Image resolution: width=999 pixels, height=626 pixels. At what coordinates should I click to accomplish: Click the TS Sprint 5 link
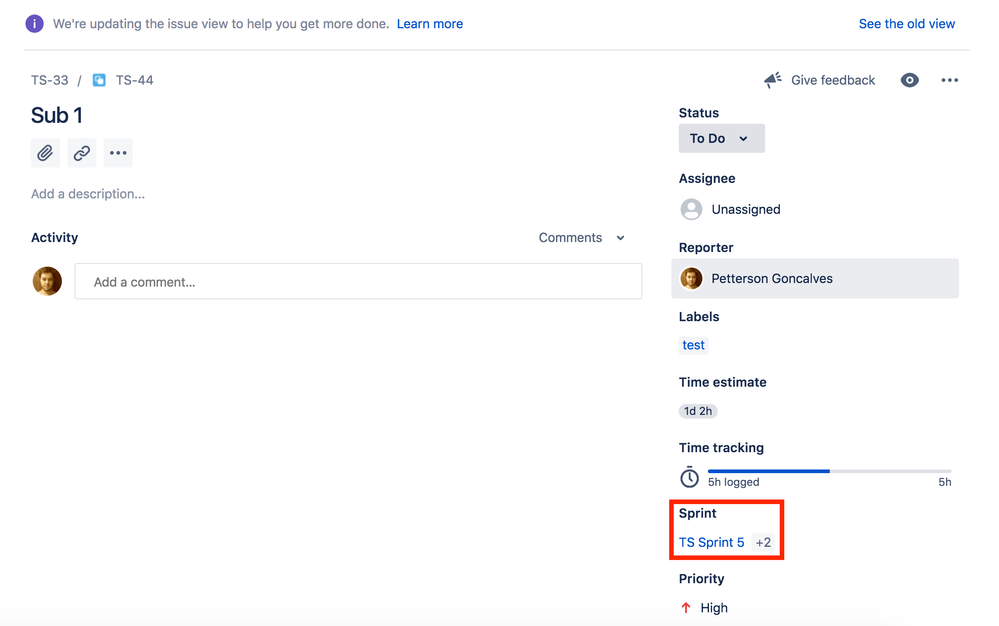(712, 542)
